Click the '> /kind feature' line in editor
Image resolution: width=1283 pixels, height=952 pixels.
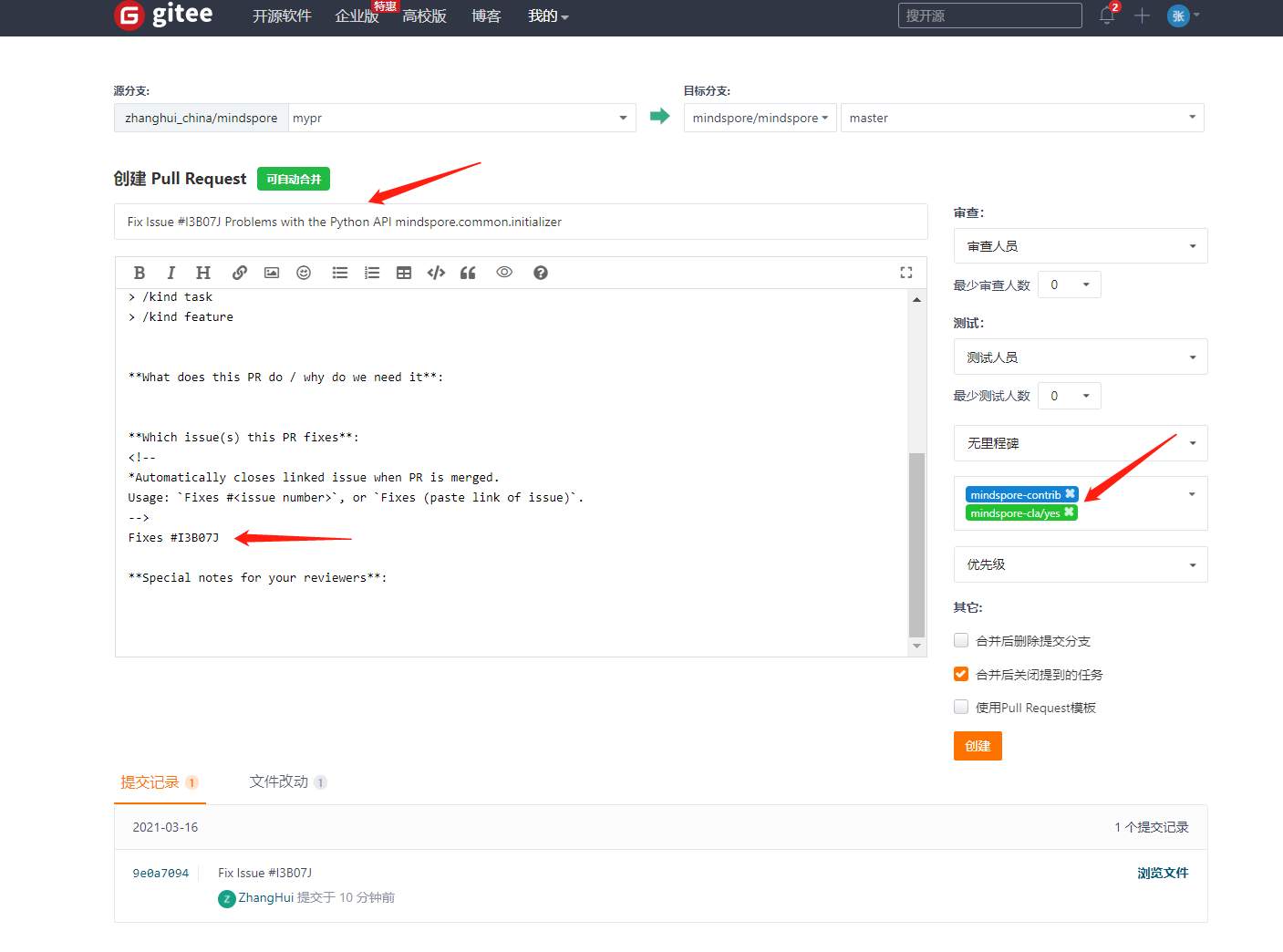[x=181, y=316]
